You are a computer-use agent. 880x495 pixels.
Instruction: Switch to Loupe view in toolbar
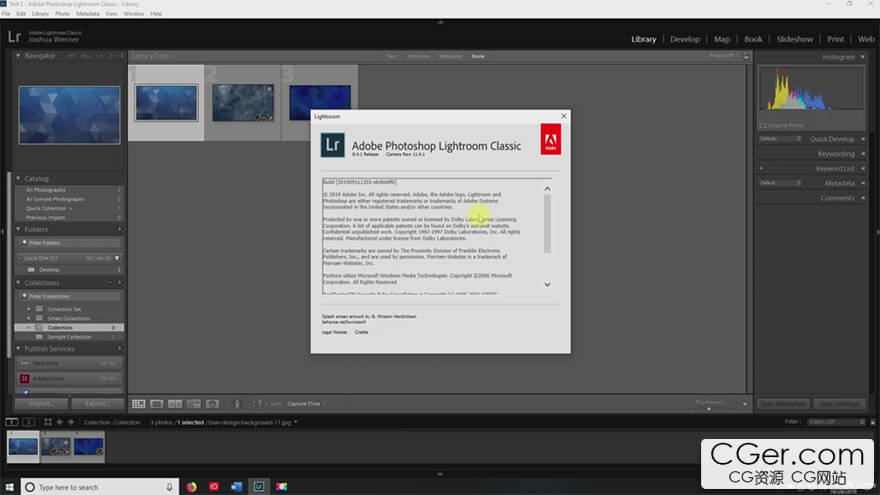pyautogui.click(x=157, y=404)
